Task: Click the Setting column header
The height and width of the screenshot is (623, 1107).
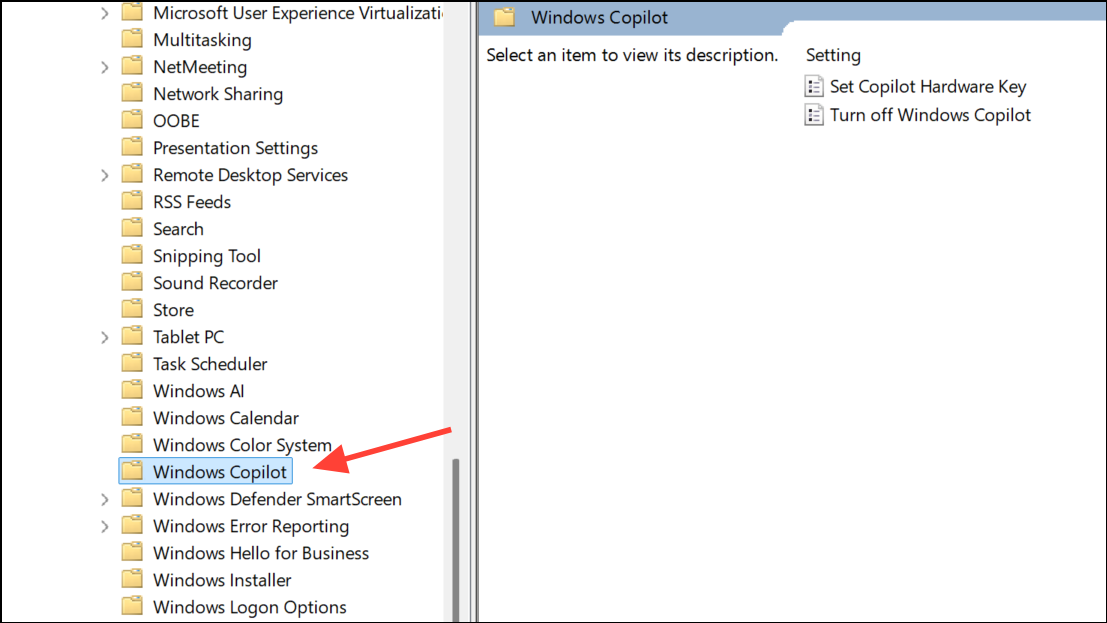Action: click(x=833, y=55)
